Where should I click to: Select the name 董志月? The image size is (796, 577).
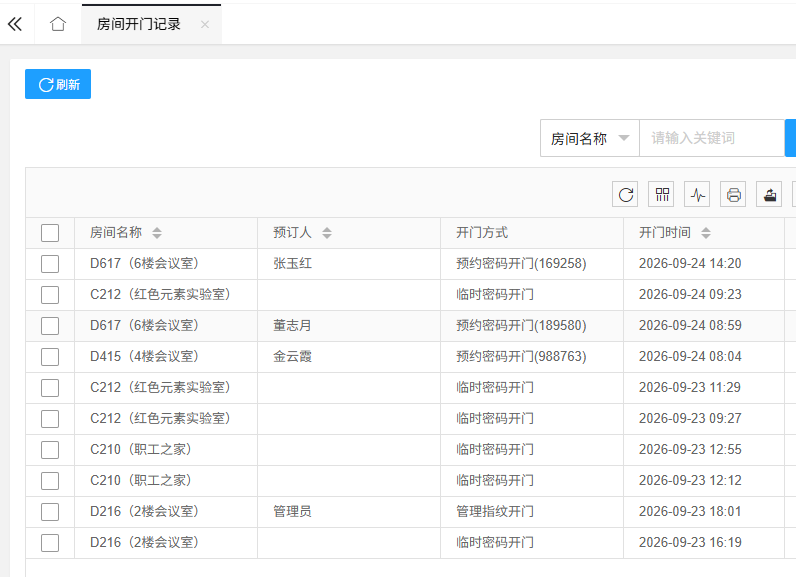tap(292, 325)
